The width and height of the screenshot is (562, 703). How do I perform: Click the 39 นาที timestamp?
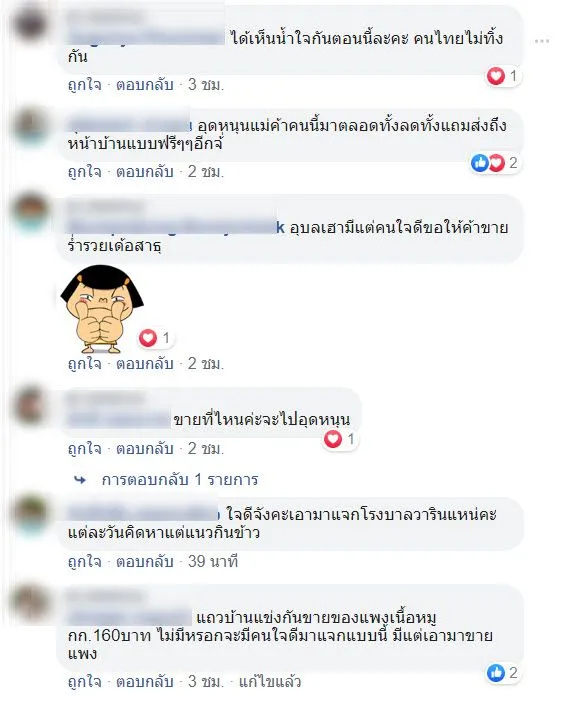213,561
